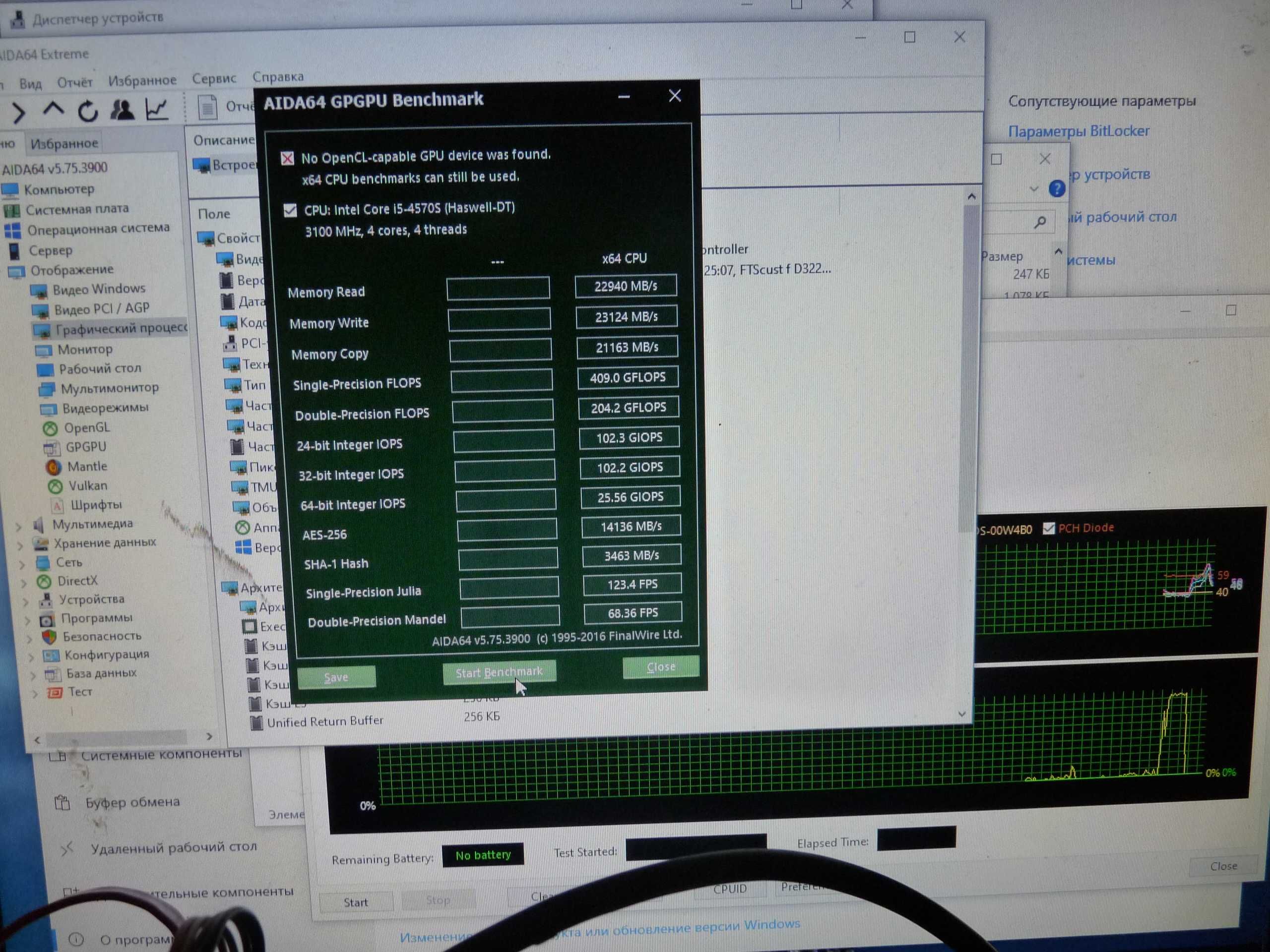Screen dimensions: 1270x952
Task: Open the Вид menu in AIDA64
Action: click(30, 84)
